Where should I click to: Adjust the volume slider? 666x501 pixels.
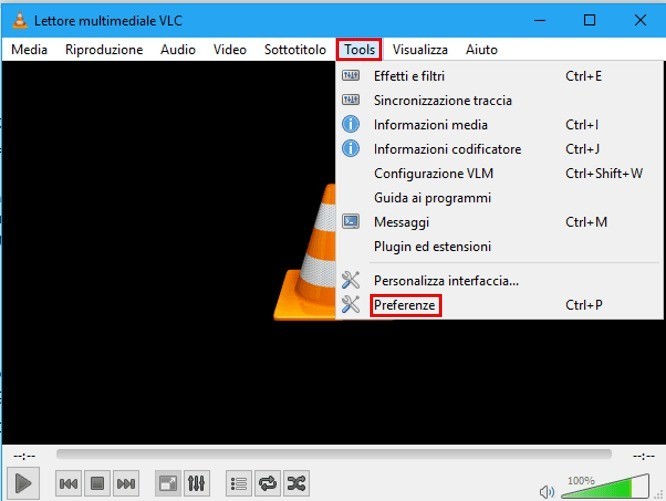coord(604,488)
